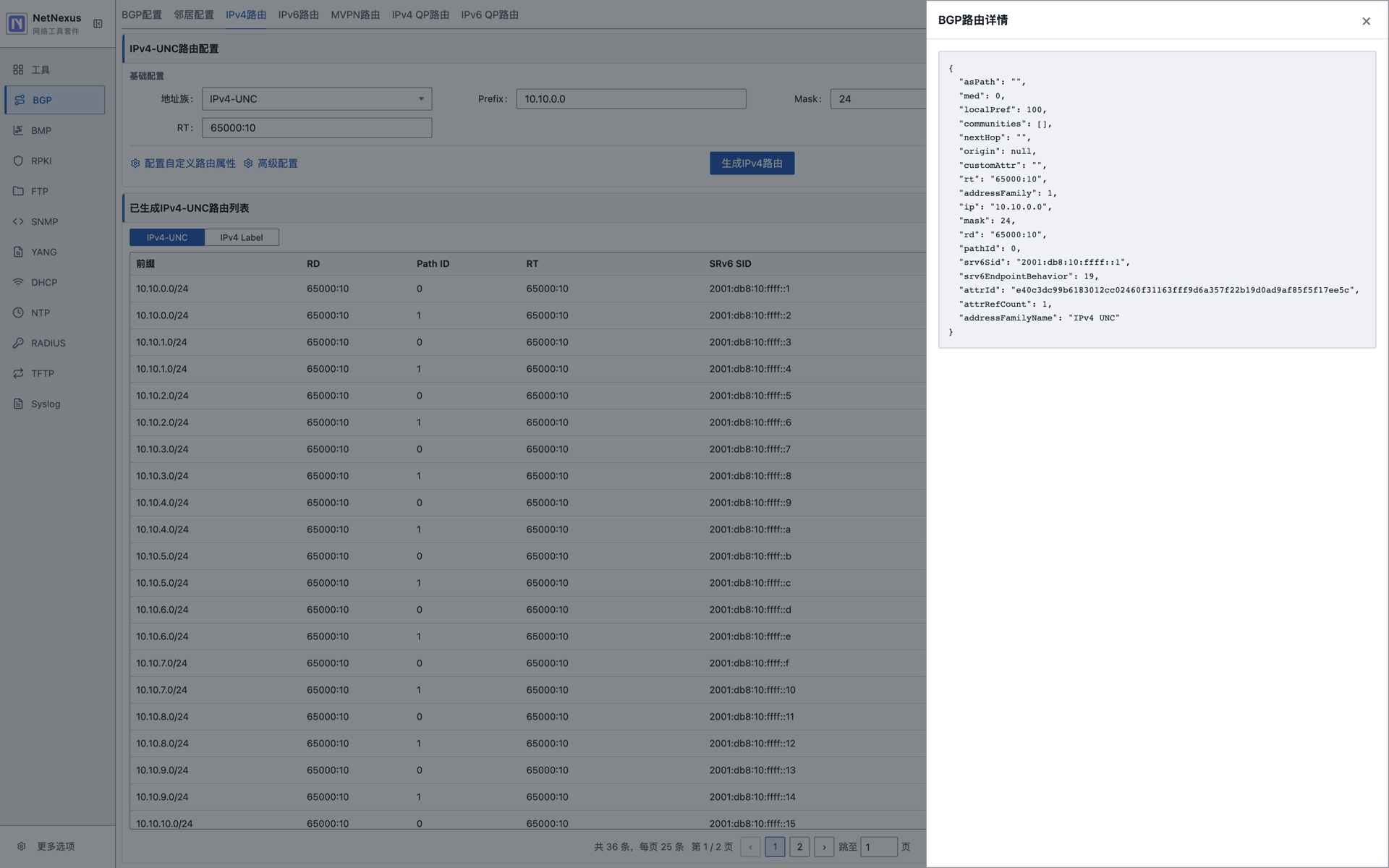The image size is (1389, 868).
Task: Open the 地址族 IPv4-UNC dropdown
Action: (x=317, y=99)
